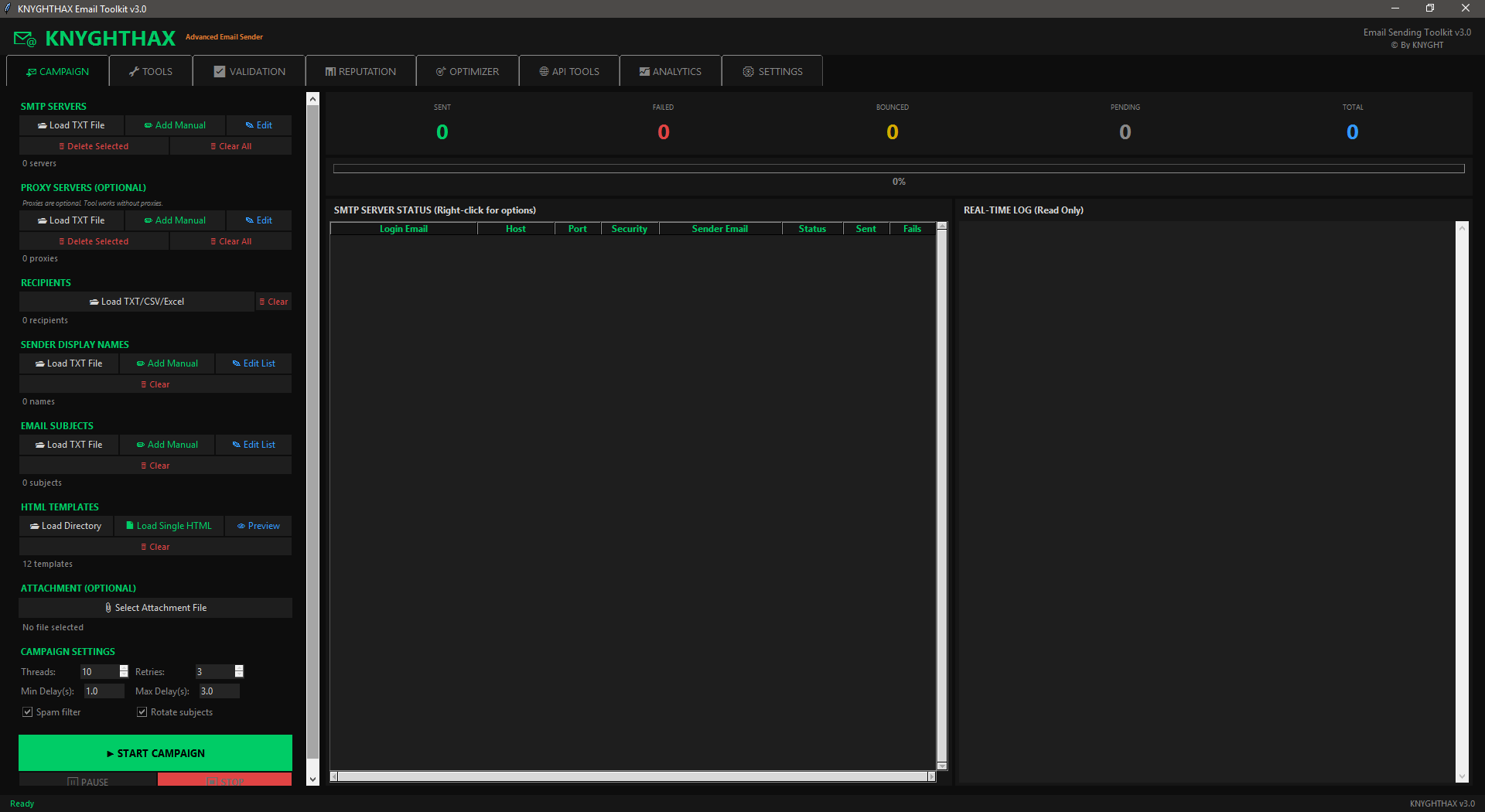Delete Selected proxy servers
The image size is (1485, 812).
(x=94, y=241)
